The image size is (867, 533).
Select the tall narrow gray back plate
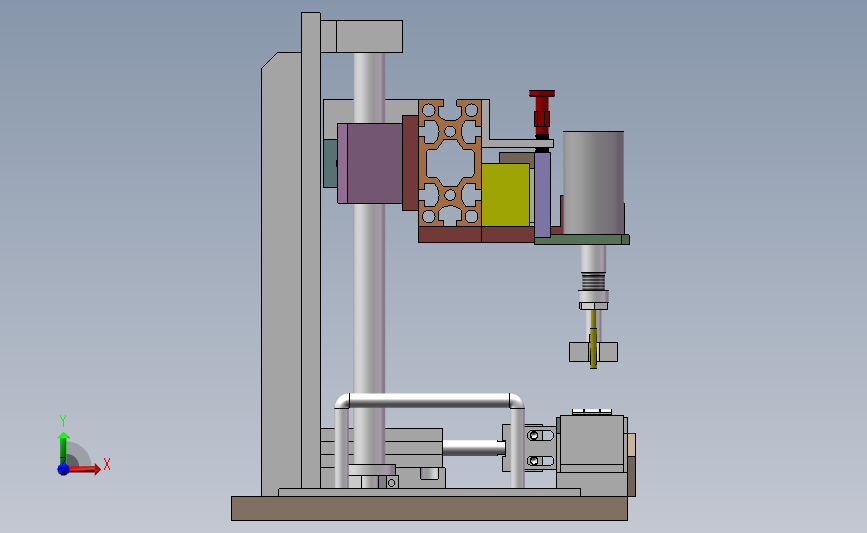pyautogui.click(x=311, y=250)
